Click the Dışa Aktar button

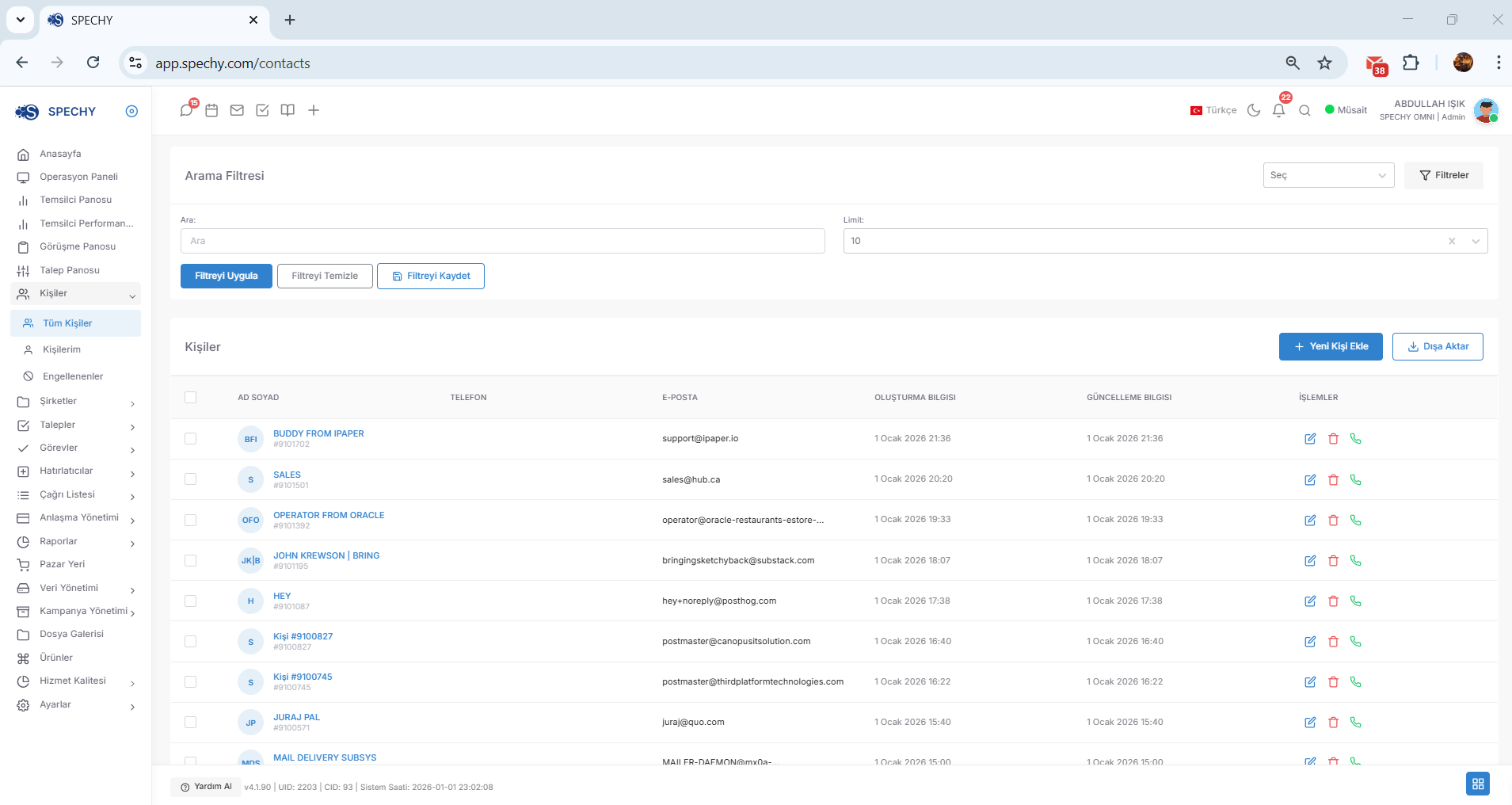(x=1438, y=346)
